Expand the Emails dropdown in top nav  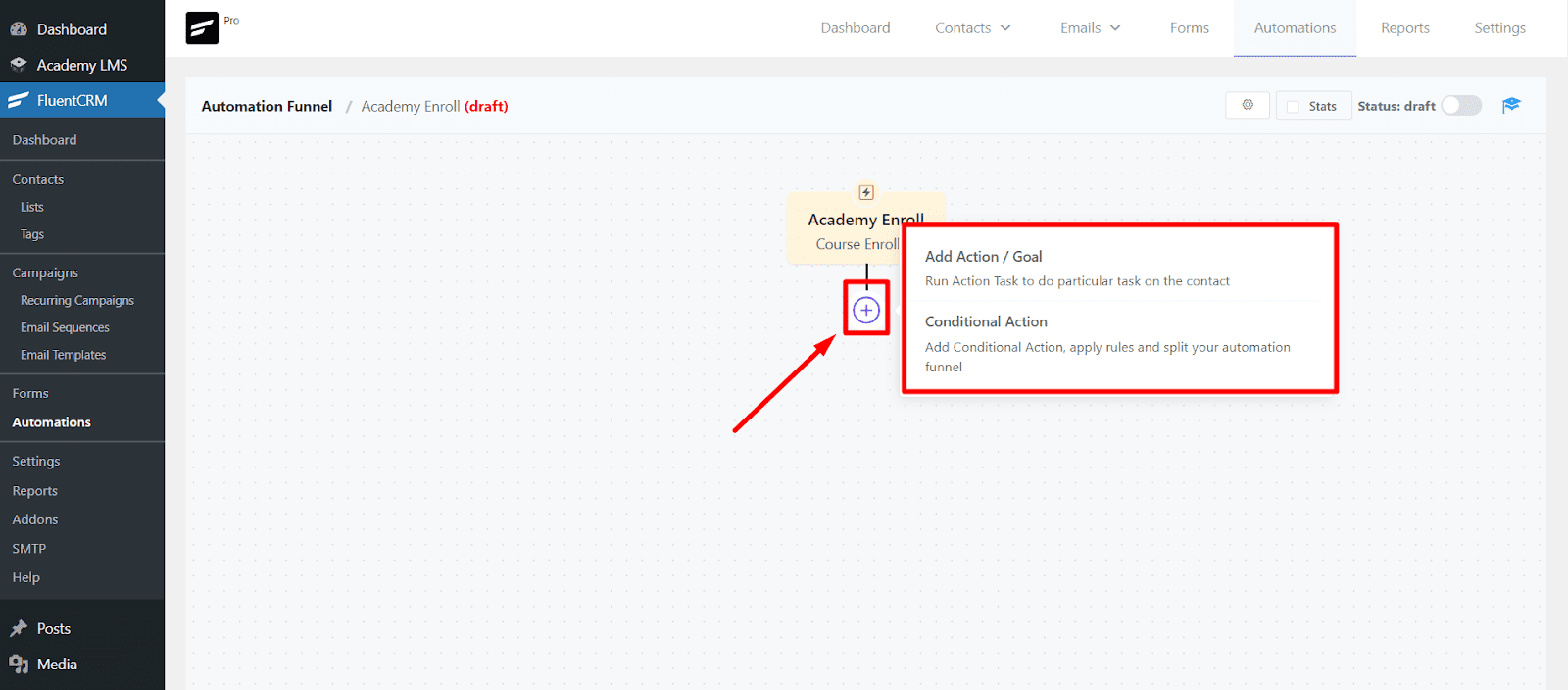(1090, 28)
